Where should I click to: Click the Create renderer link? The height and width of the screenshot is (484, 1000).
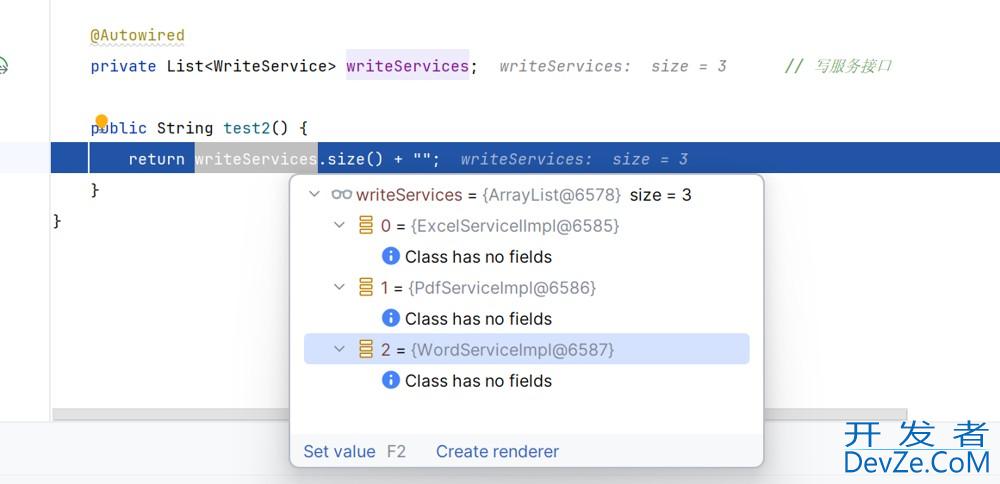[497, 452]
